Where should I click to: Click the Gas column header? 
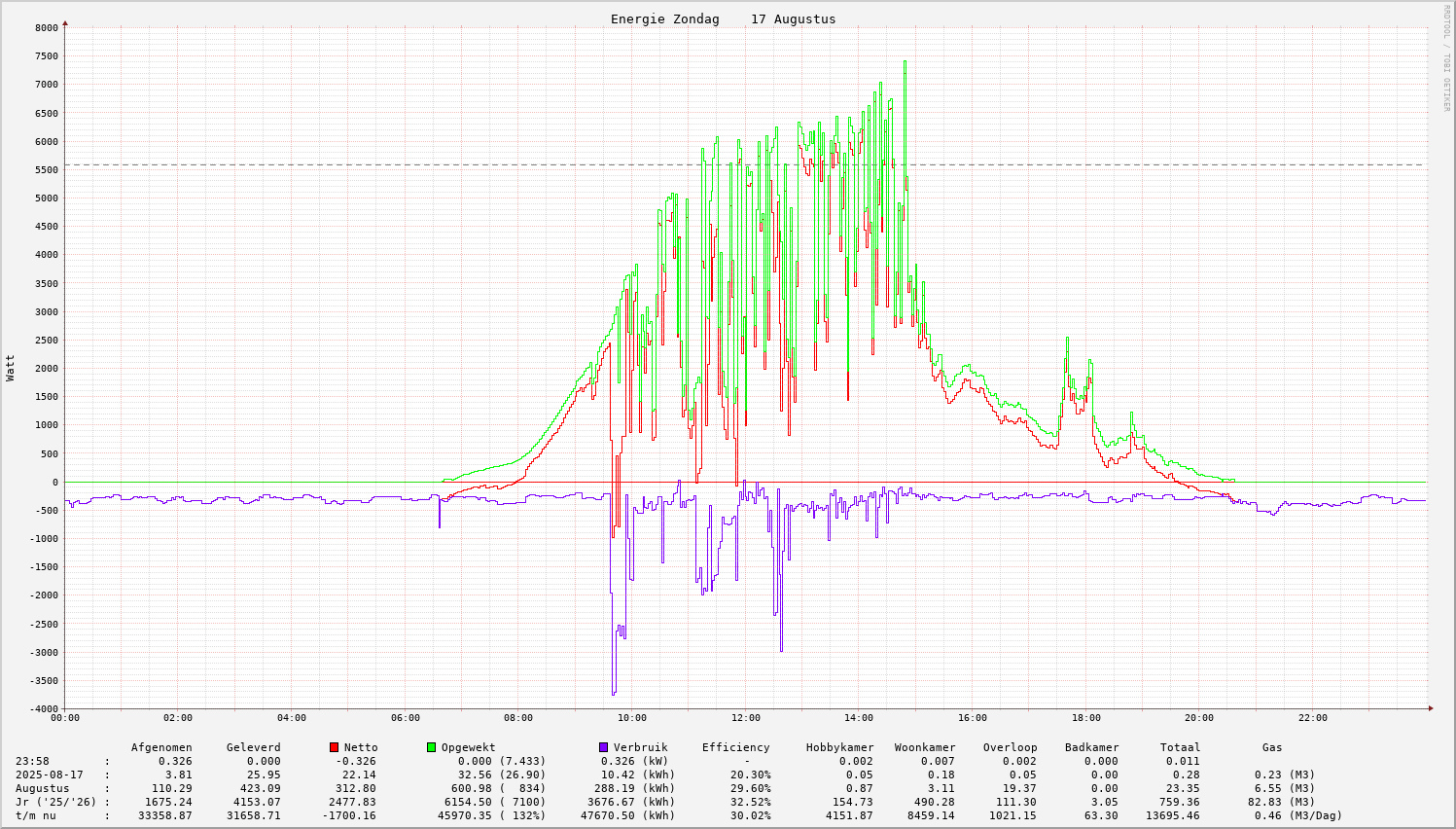pos(1272,747)
